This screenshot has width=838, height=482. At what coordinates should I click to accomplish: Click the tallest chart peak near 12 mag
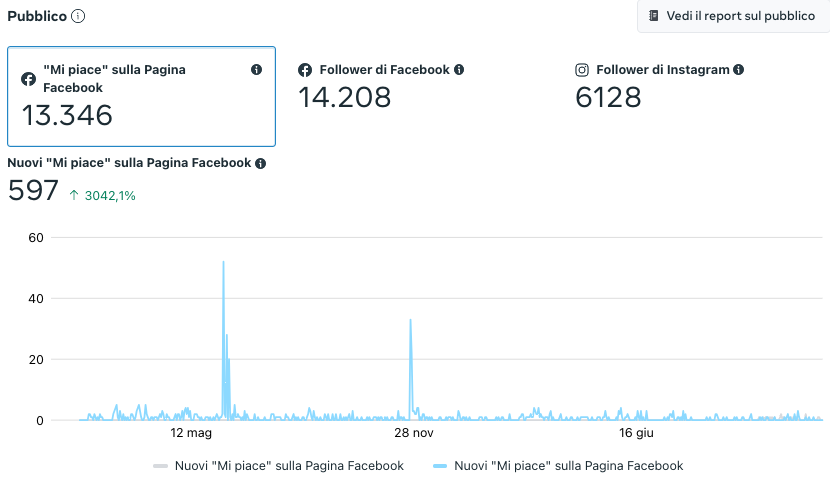click(x=223, y=263)
